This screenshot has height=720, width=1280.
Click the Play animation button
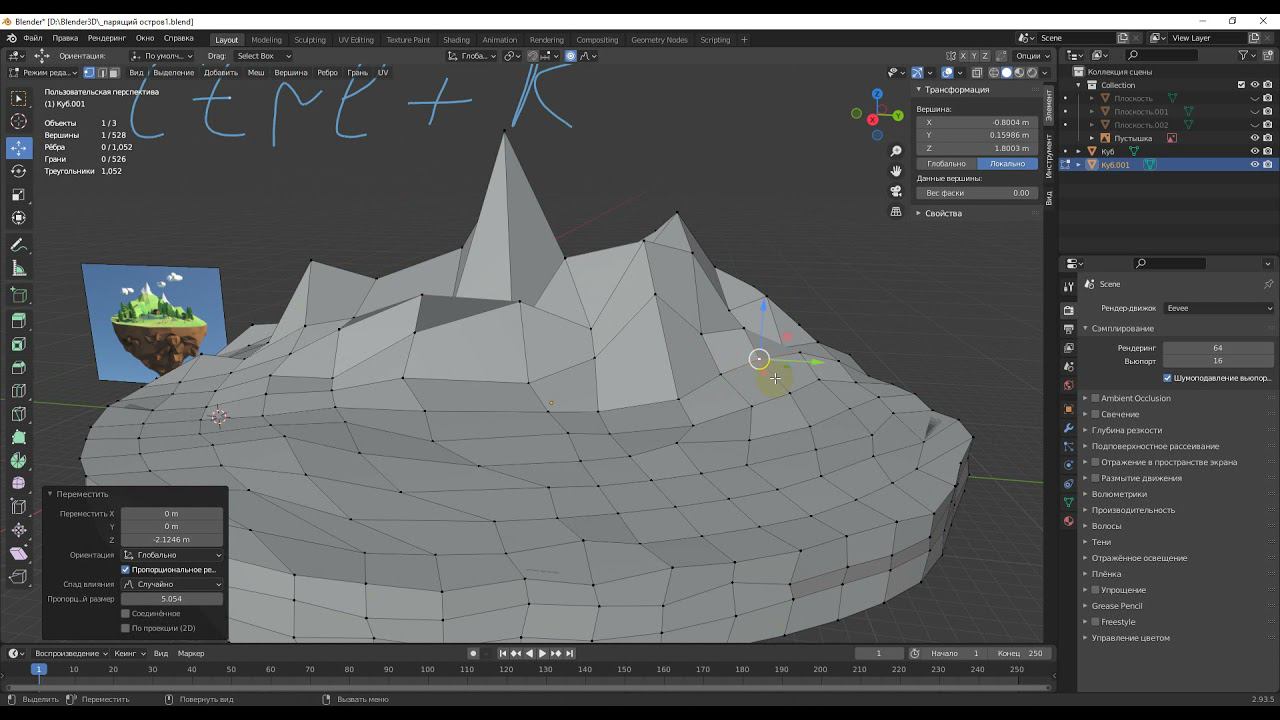coord(542,653)
